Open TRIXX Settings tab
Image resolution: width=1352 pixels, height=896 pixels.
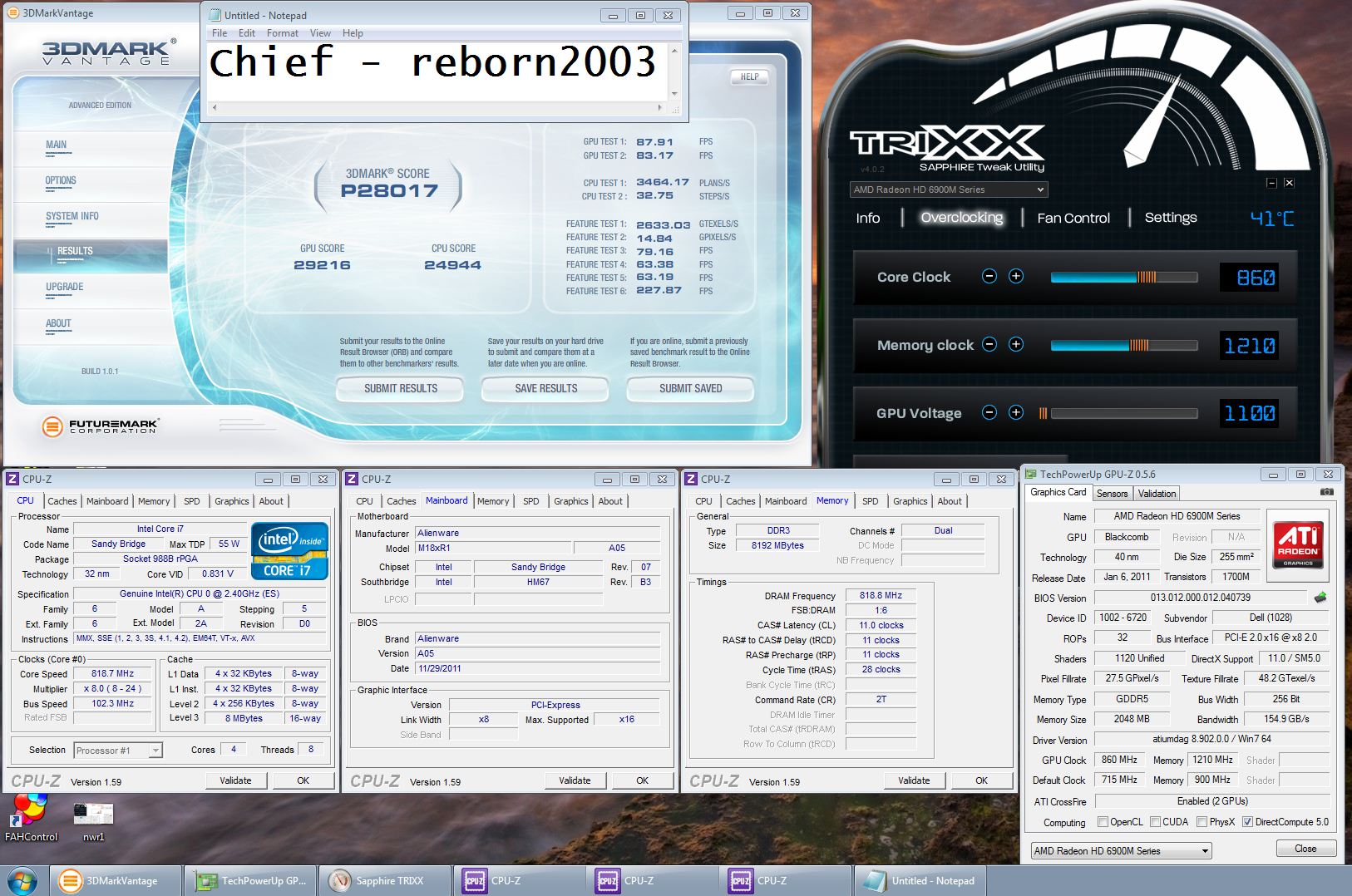click(x=1171, y=218)
